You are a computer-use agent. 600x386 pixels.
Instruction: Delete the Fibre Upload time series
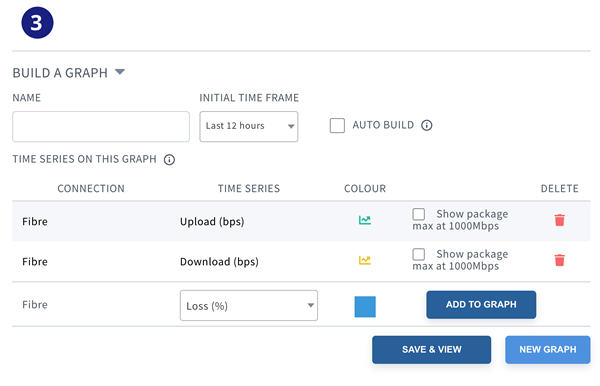coord(559,220)
